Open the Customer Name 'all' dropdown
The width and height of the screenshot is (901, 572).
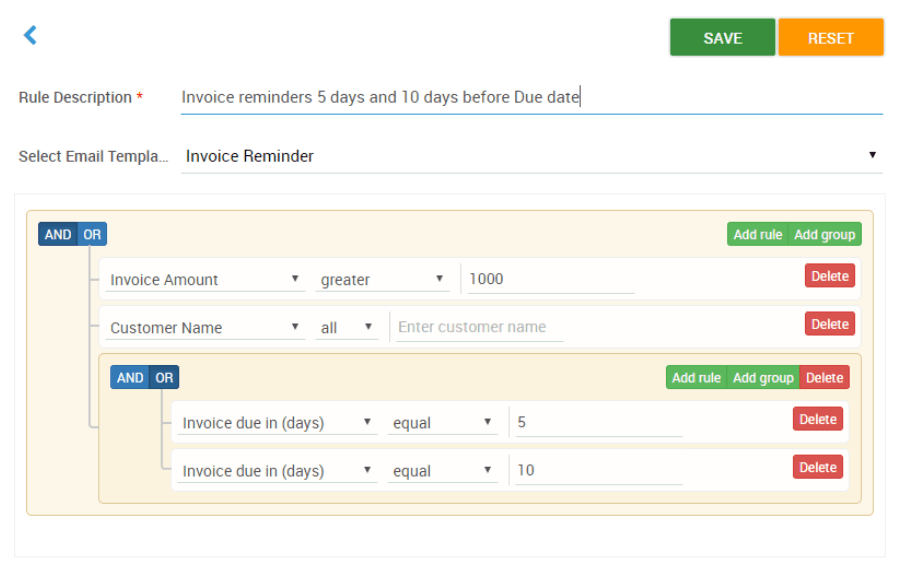[x=346, y=327]
